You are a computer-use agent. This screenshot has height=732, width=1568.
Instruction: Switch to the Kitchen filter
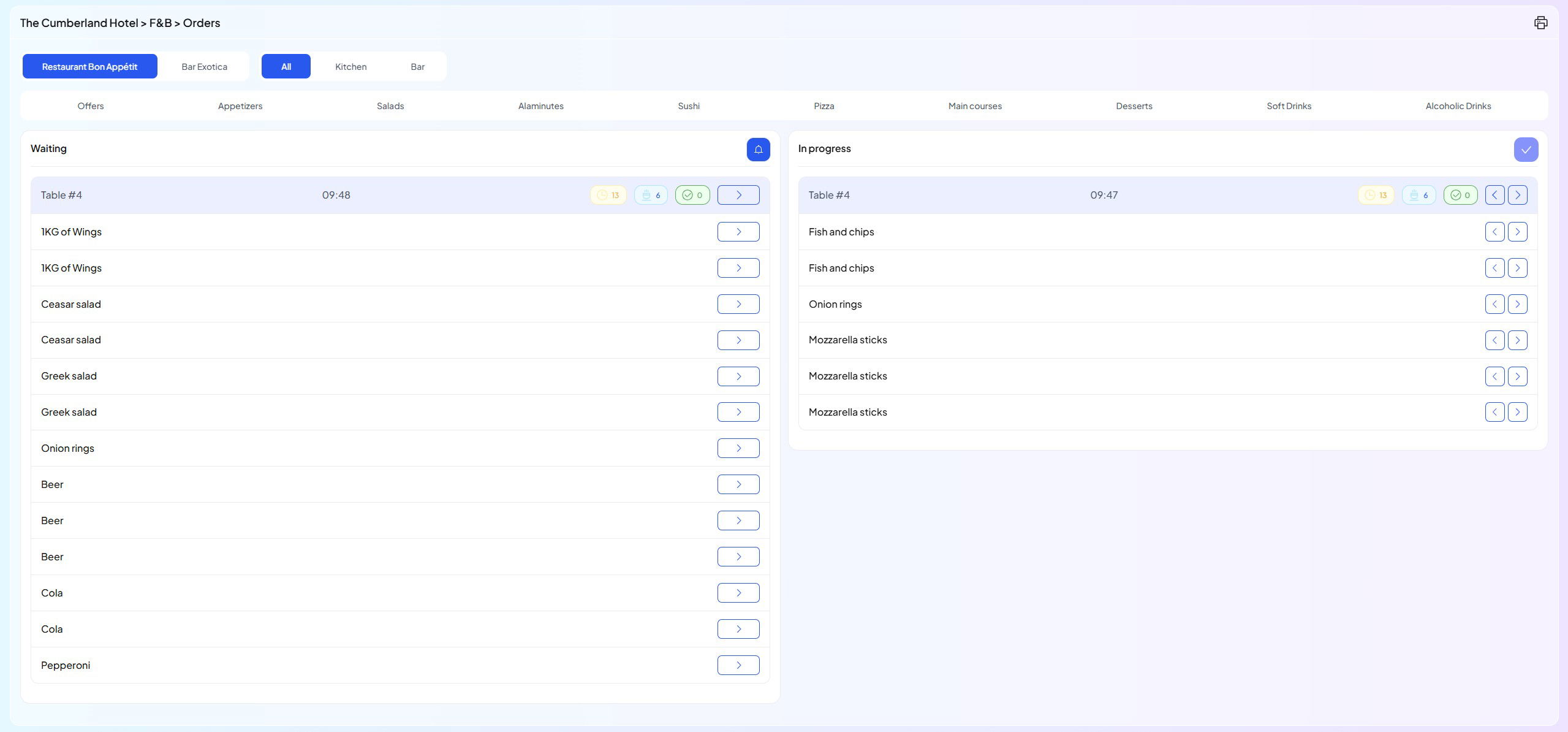[x=350, y=66]
